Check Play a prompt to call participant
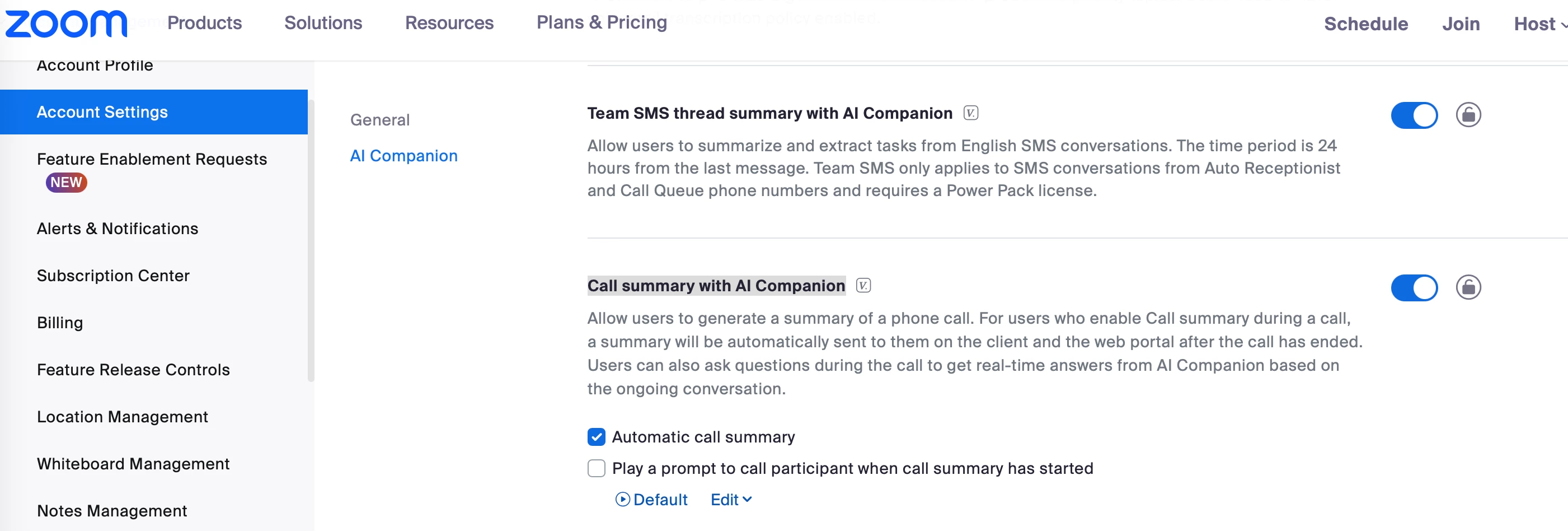1568x531 pixels. pos(596,468)
